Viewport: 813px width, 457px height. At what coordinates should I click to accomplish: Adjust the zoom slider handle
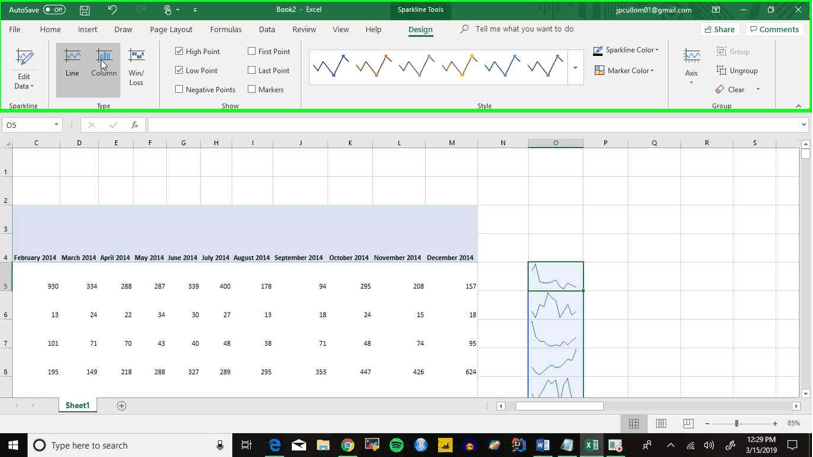click(736, 424)
